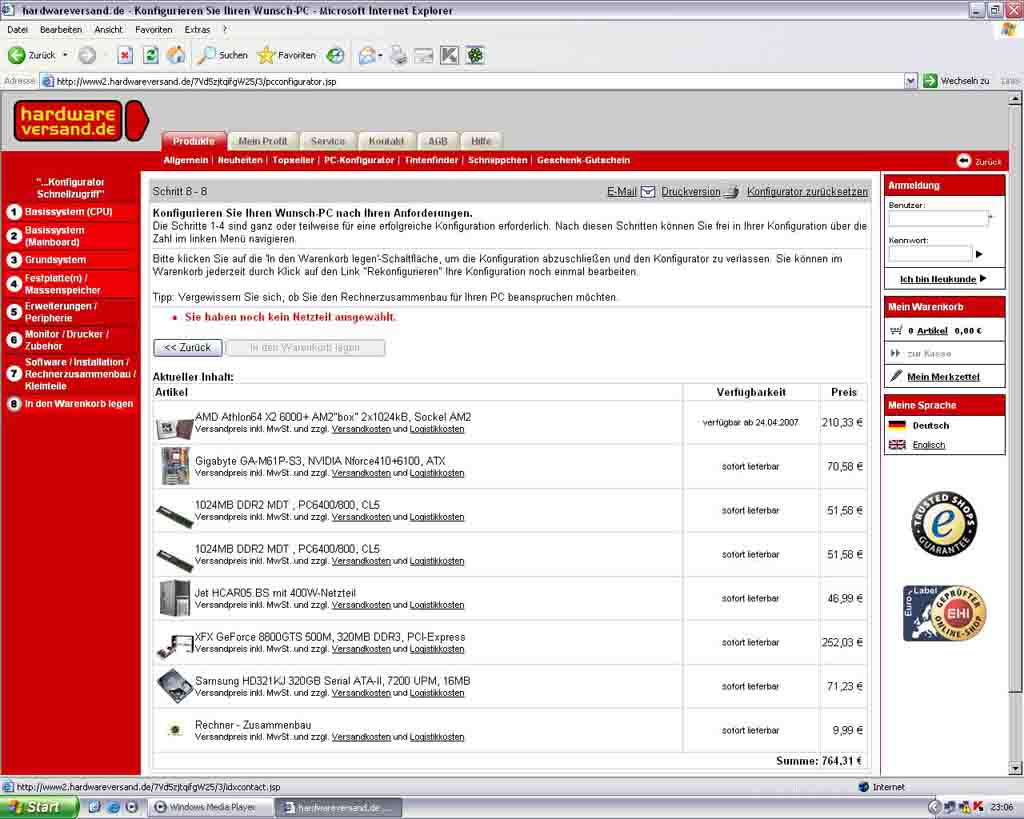Switch to the Kontakt tab
This screenshot has height=819, width=1024.
(386, 140)
